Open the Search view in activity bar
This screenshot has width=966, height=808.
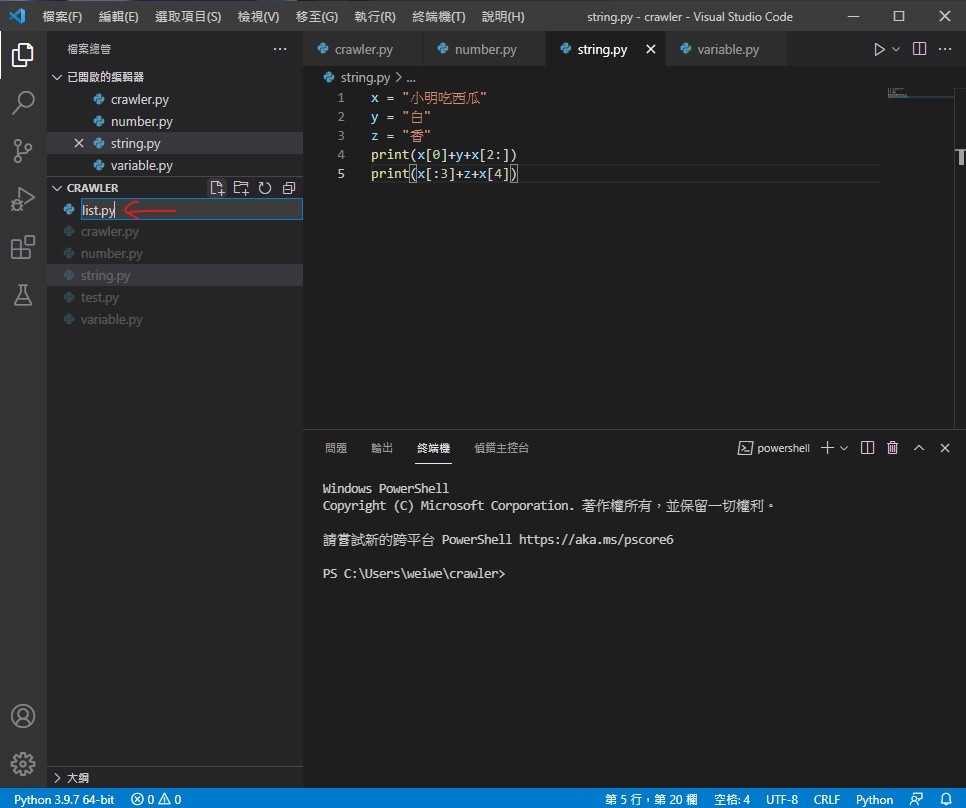(23, 103)
